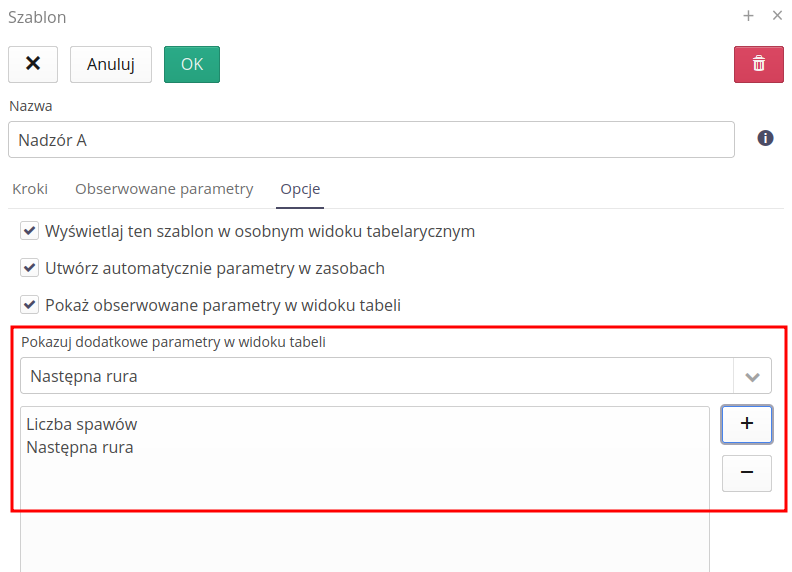This screenshot has height=572, width=792.
Task: Select the Opcje tab
Action: pos(300,189)
